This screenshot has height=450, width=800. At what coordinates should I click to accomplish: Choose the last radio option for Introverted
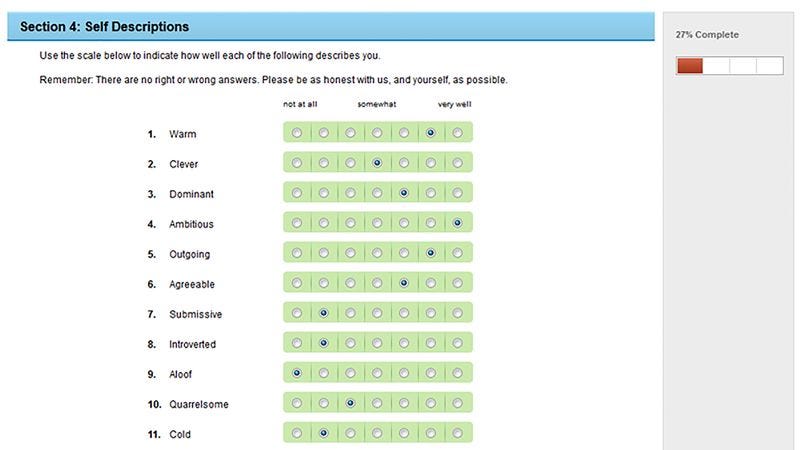458,343
